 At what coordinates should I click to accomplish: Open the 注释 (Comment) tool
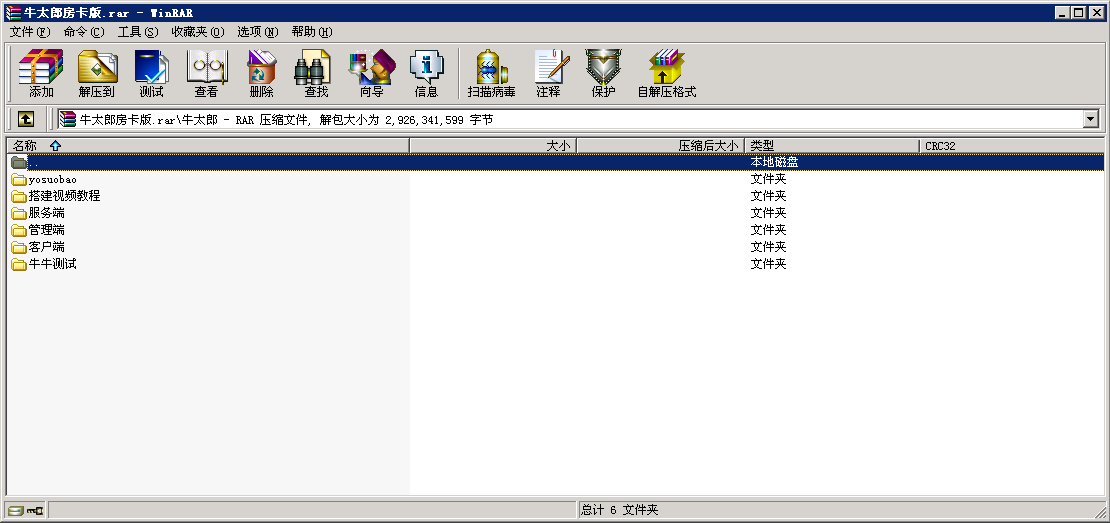coord(548,73)
